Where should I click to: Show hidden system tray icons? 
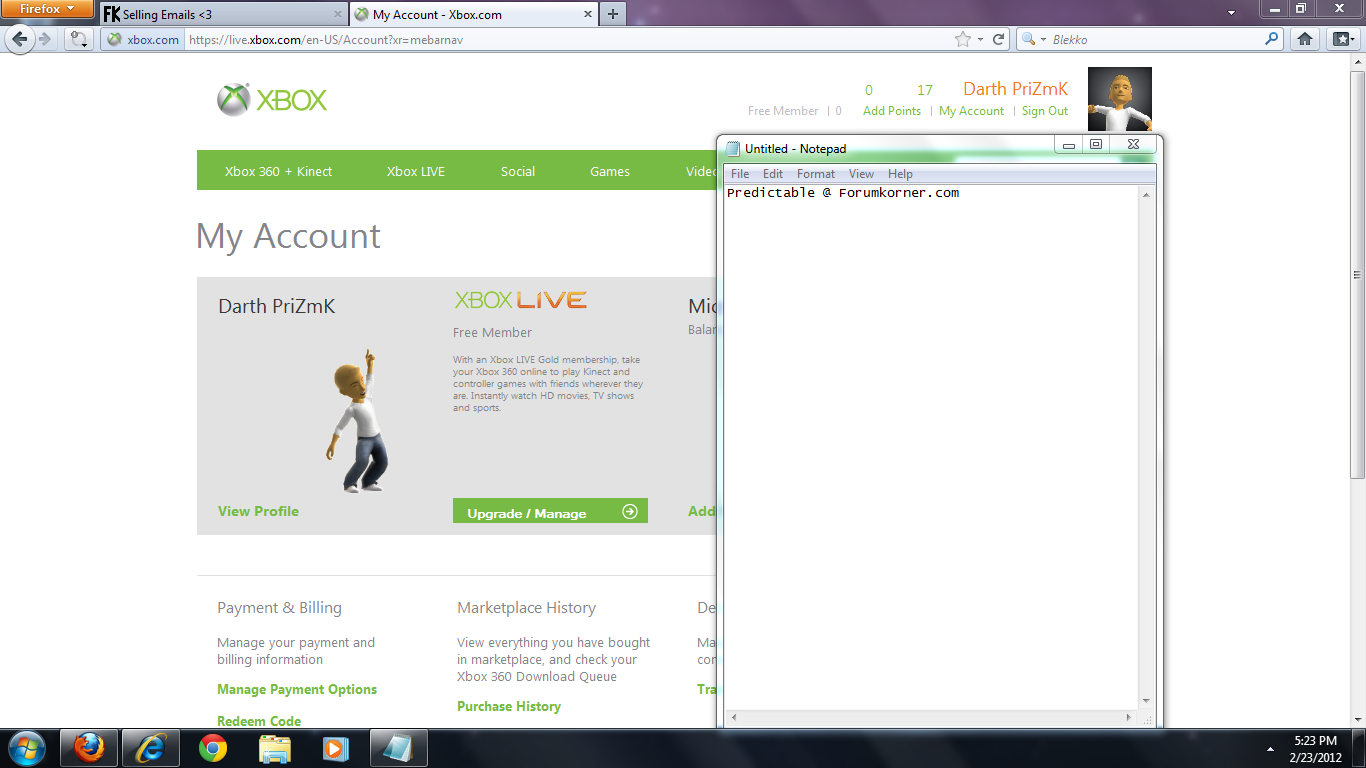point(1270,748)
